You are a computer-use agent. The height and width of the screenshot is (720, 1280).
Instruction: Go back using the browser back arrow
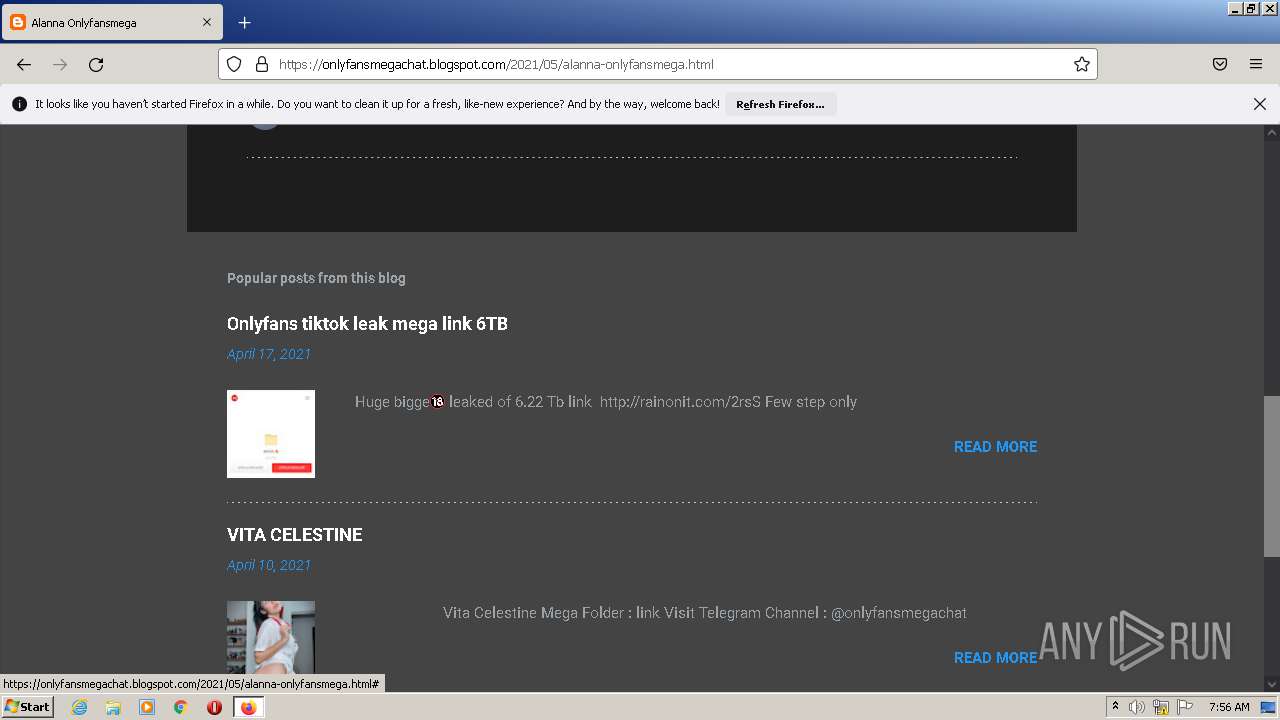[x=24, y=64]
